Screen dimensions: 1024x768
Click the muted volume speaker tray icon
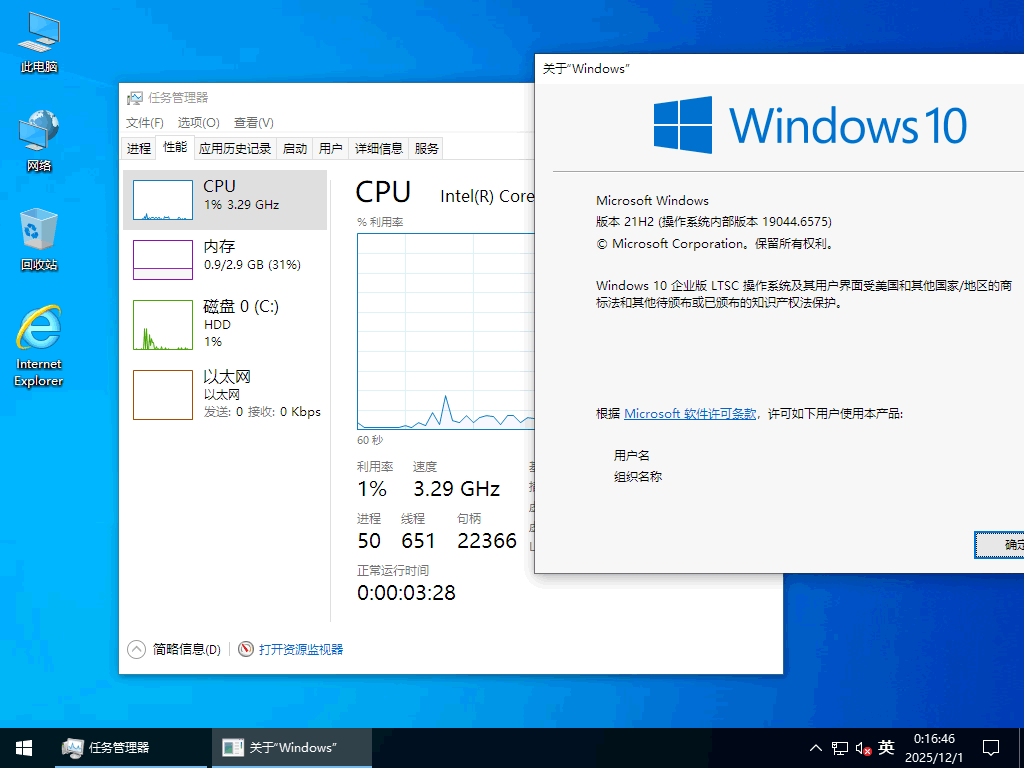863,748
